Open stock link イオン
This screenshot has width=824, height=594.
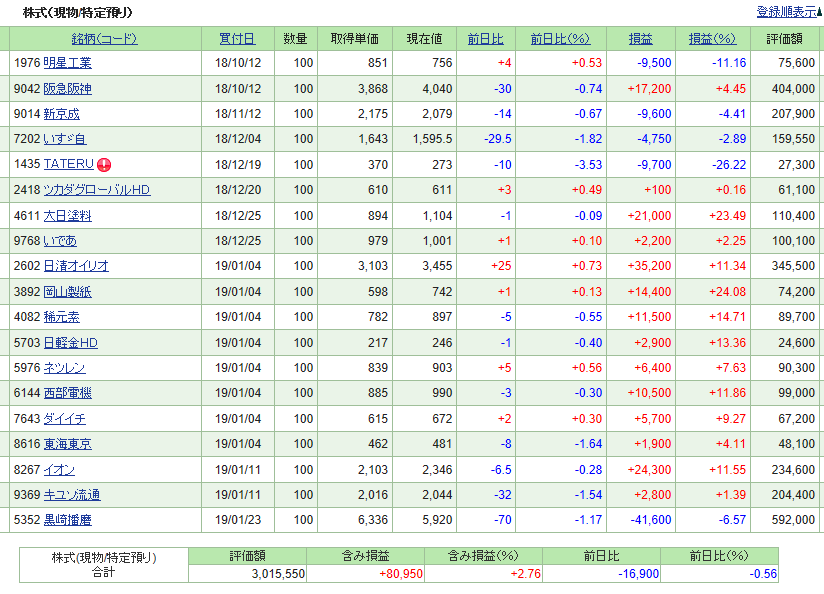click(x=59, y=470)
